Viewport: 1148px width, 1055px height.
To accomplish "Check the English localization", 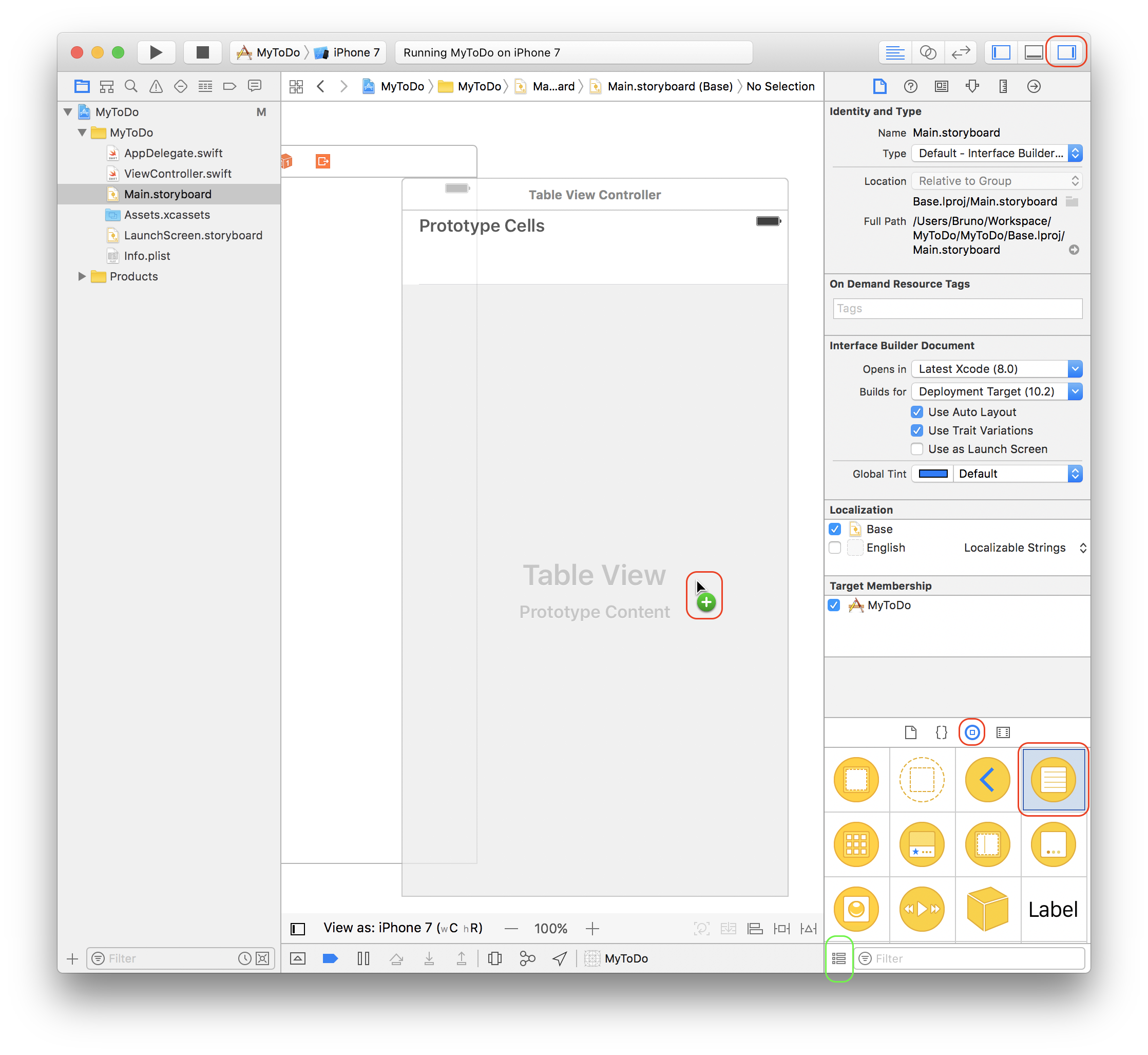I will pyautogui.click(x=835, y=548).
